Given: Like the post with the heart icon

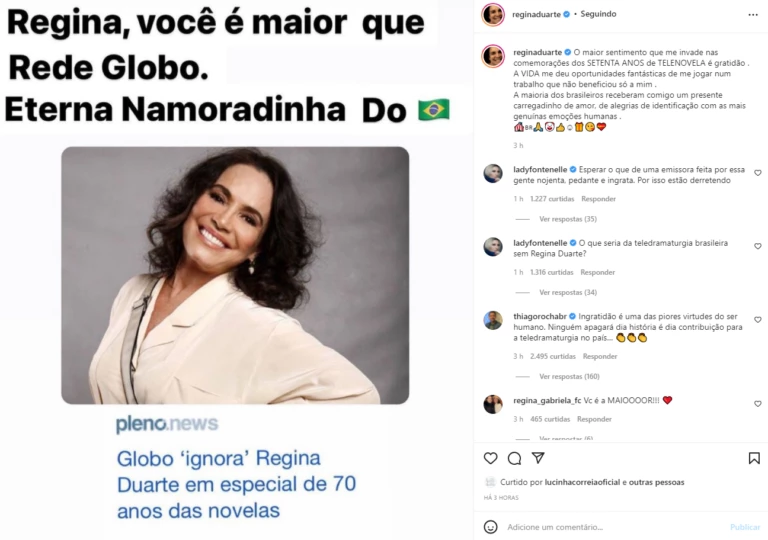Looking at the screenshot, I should (490, 458).
